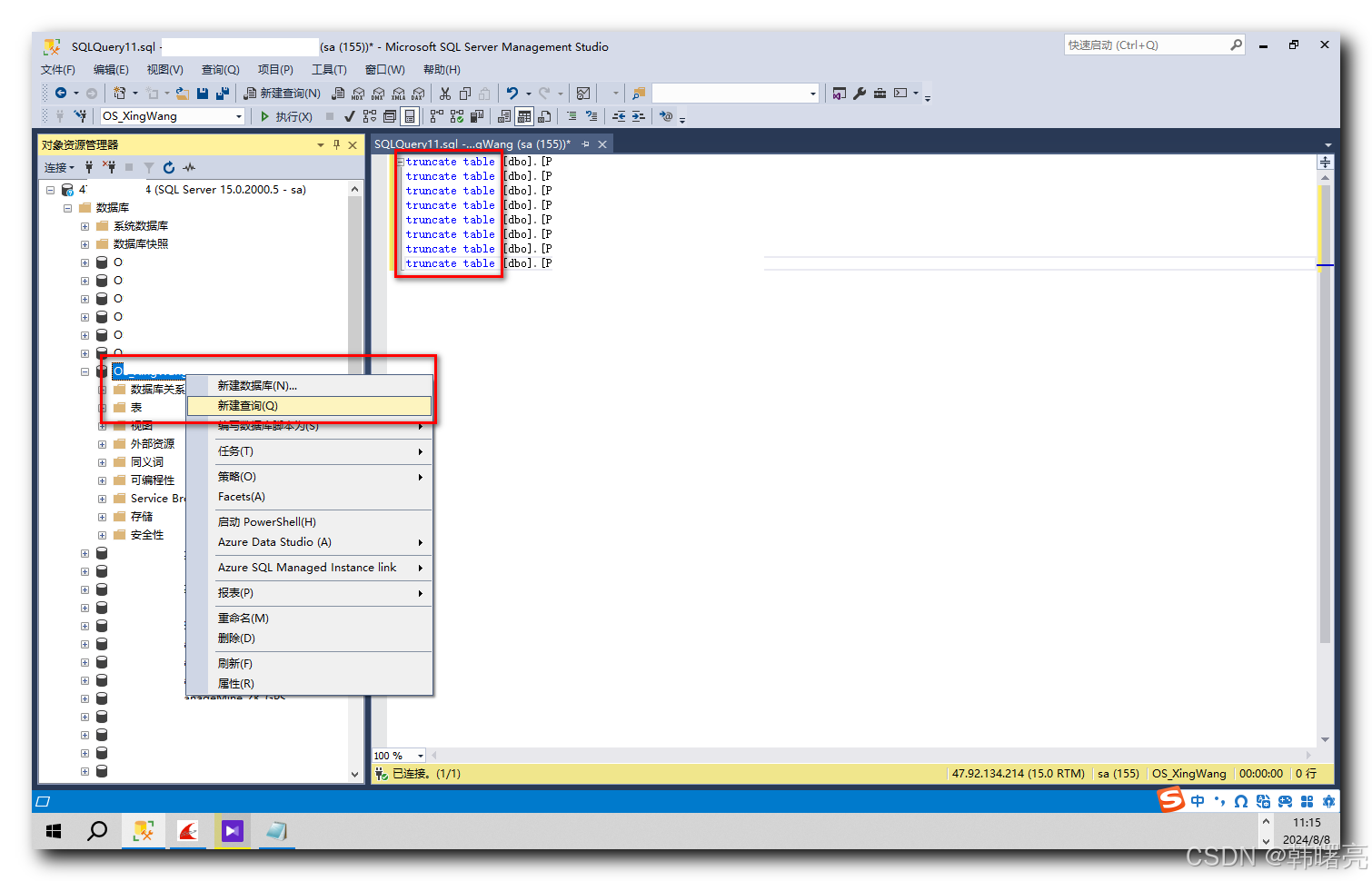Click the Object Explorer scroll-down arrow

pyautogui.click(x=354, y=775)
